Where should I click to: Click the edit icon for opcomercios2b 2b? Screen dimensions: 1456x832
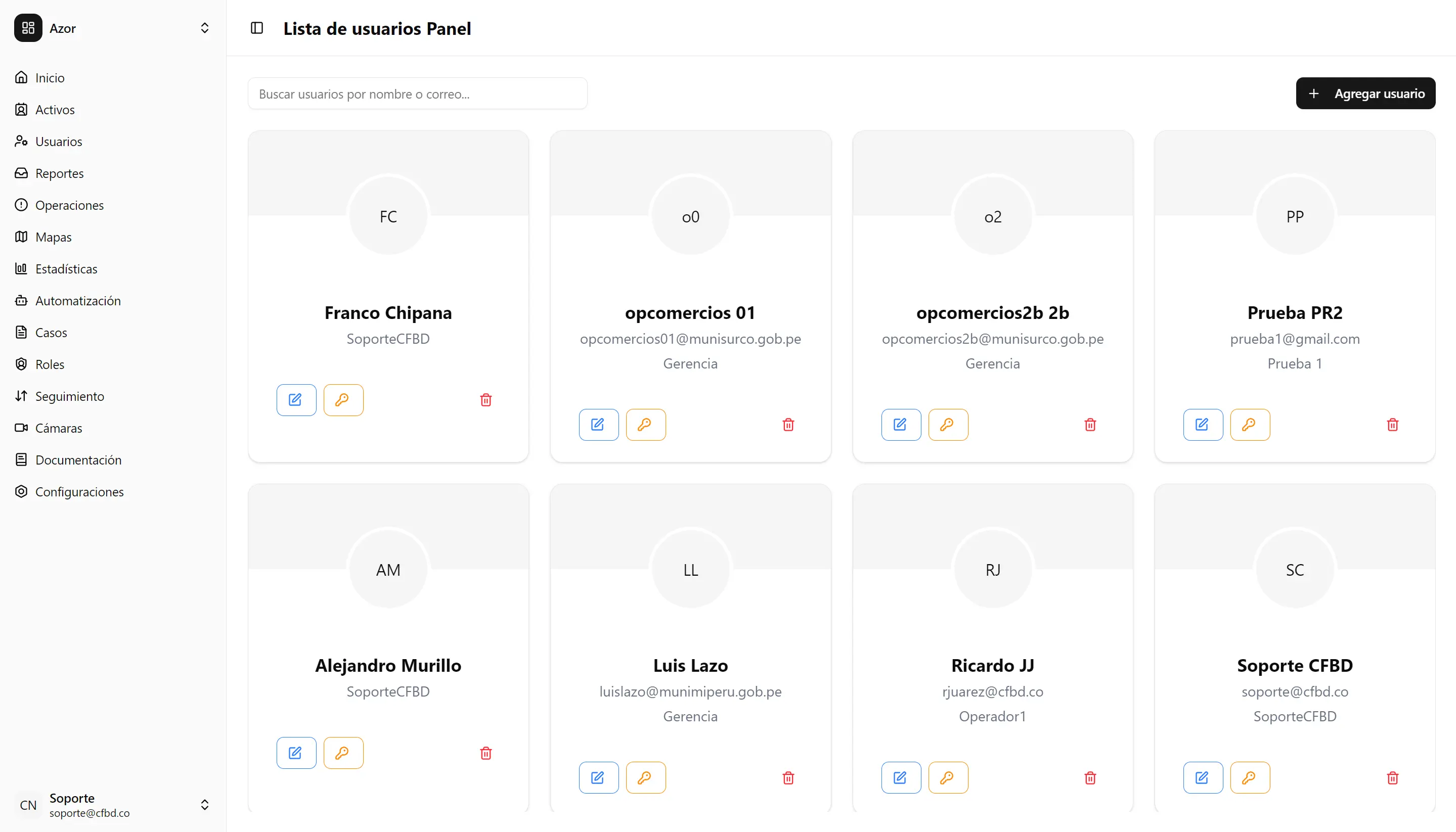[900, 425]
